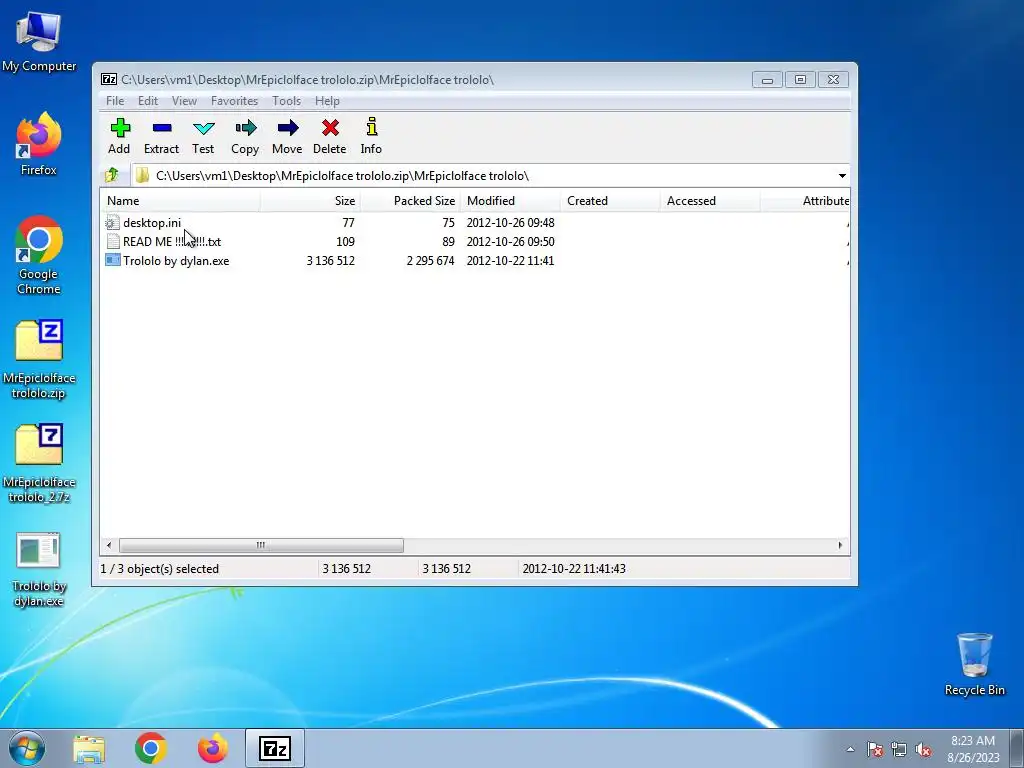This screenshot has height=768, width=1024.
Task: Maximize the 7-Zip window
Action: pos(800,80)
